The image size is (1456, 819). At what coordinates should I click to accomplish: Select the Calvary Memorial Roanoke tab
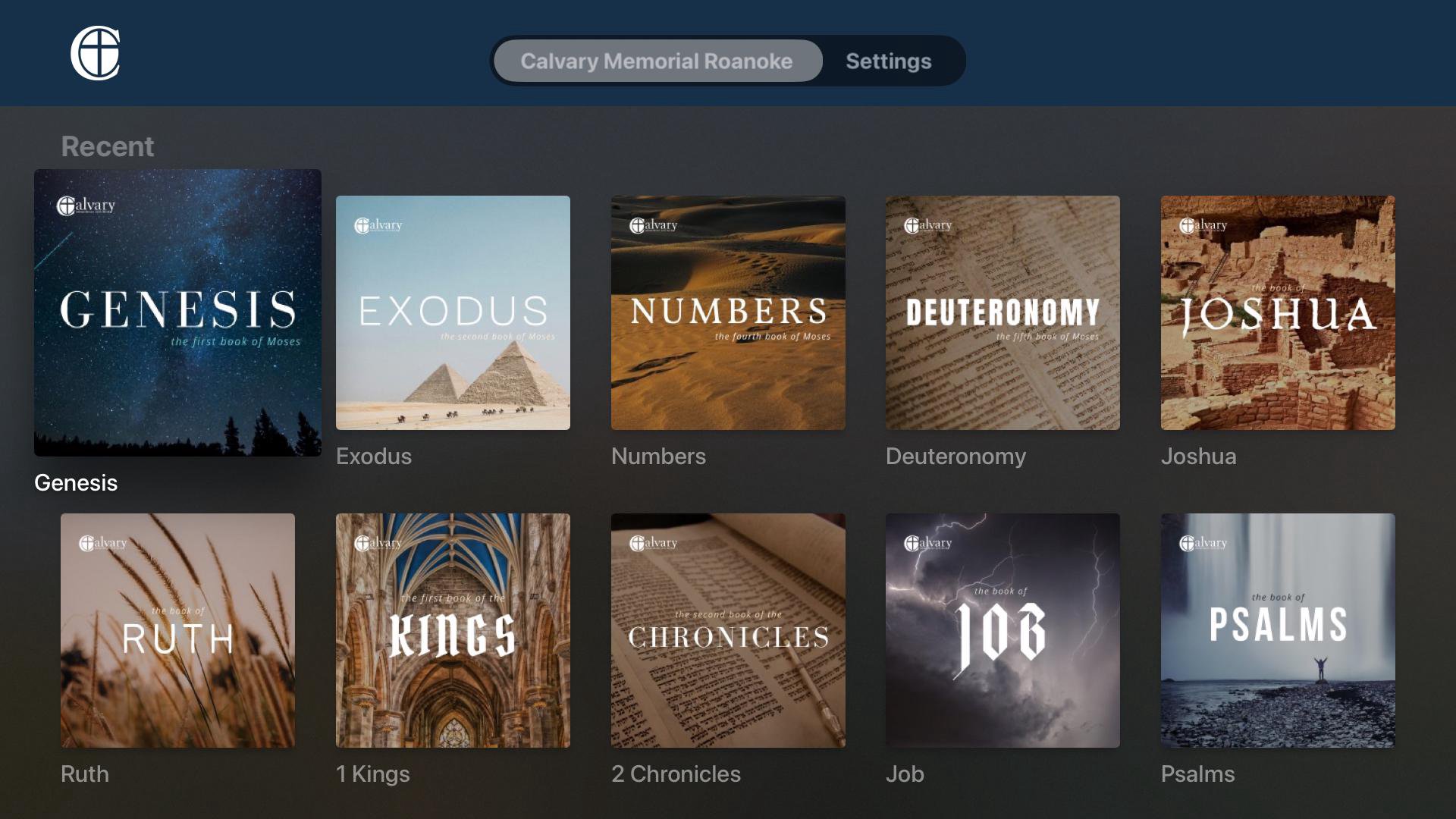pyautogui.click(x=657, y=61)
